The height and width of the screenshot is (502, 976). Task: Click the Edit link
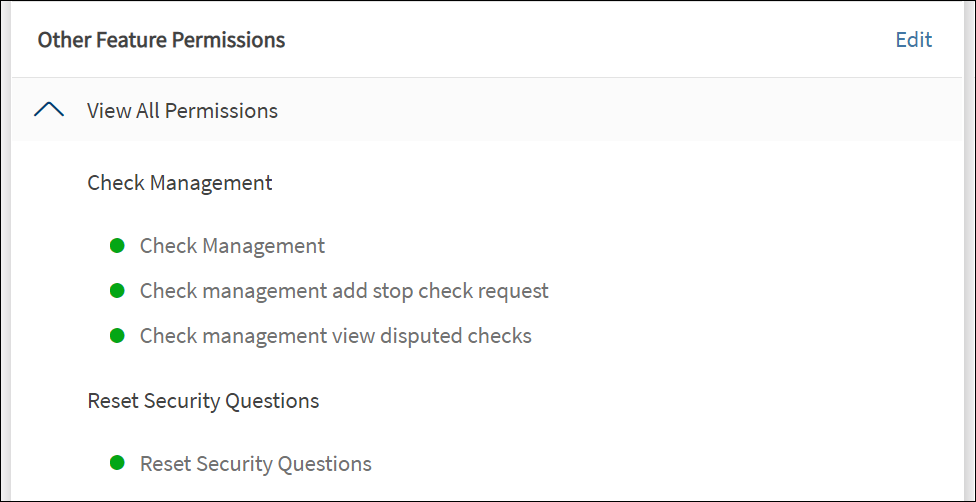tap(913, 40)
